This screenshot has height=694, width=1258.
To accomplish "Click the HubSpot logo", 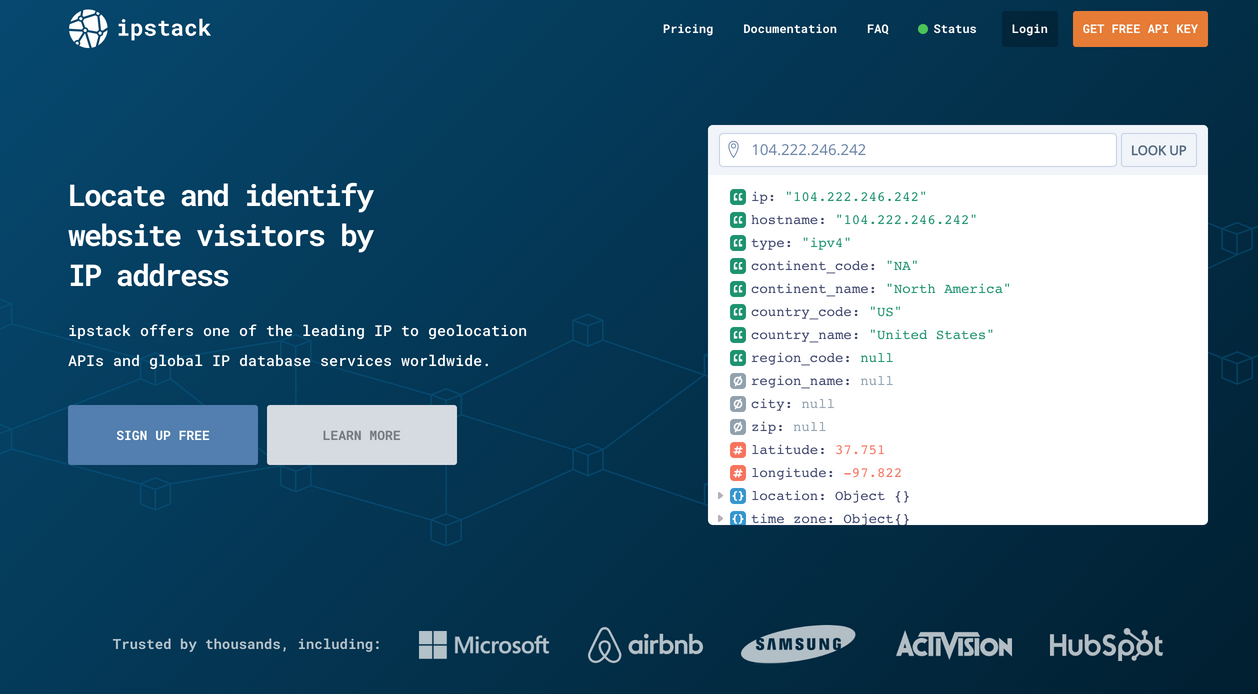I will (1106, 645).
